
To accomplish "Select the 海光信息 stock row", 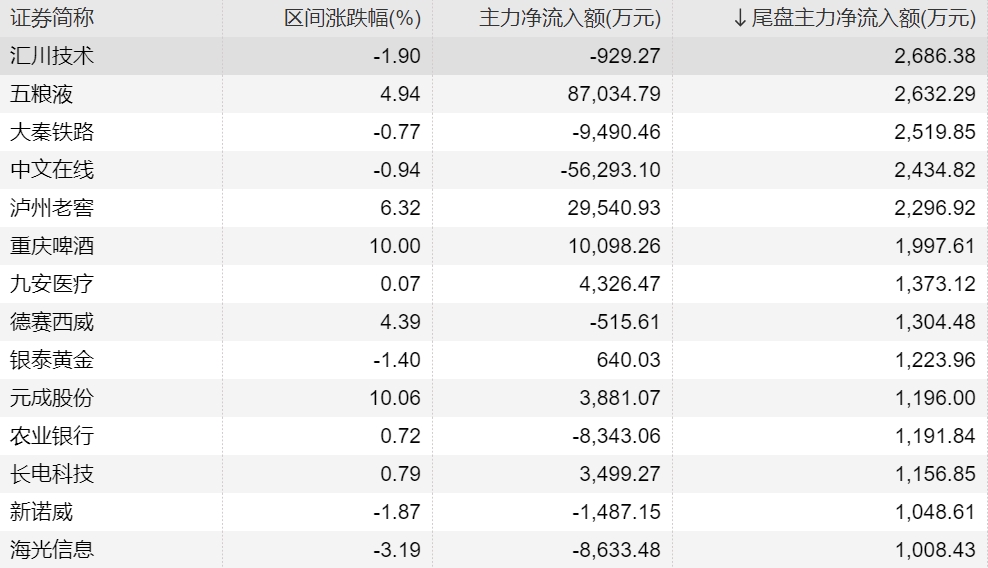I will [x=52, y=550].
